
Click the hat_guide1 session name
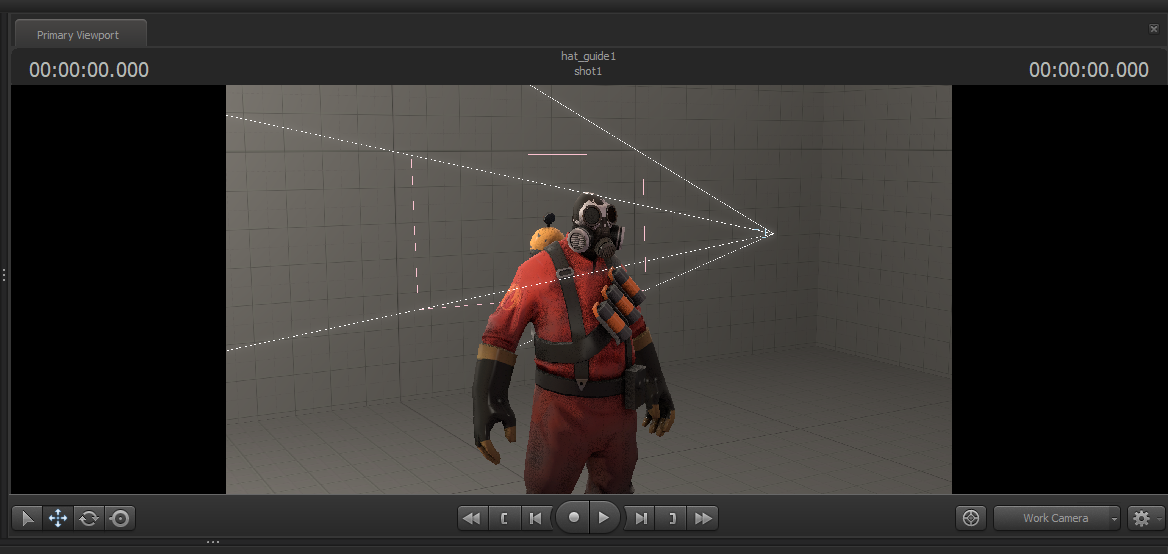[588, 56]
